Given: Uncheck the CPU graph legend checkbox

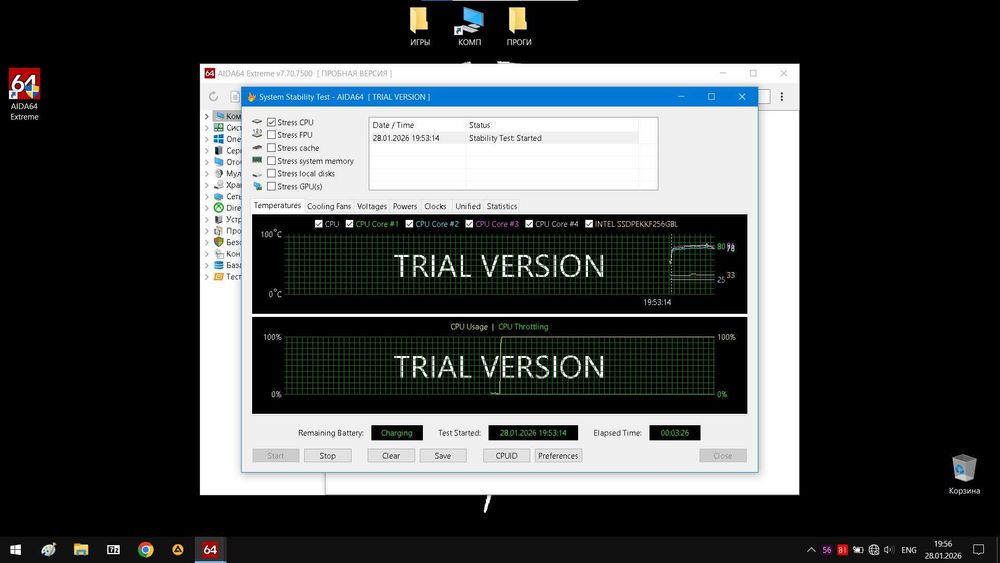Looking at the screenshot, I should pos(319,224).
